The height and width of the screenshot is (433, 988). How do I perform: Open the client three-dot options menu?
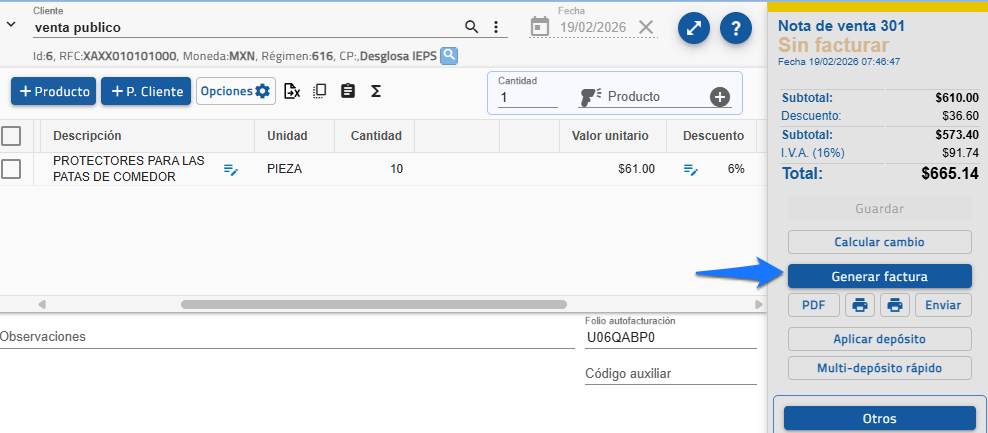tap(495, 27)
